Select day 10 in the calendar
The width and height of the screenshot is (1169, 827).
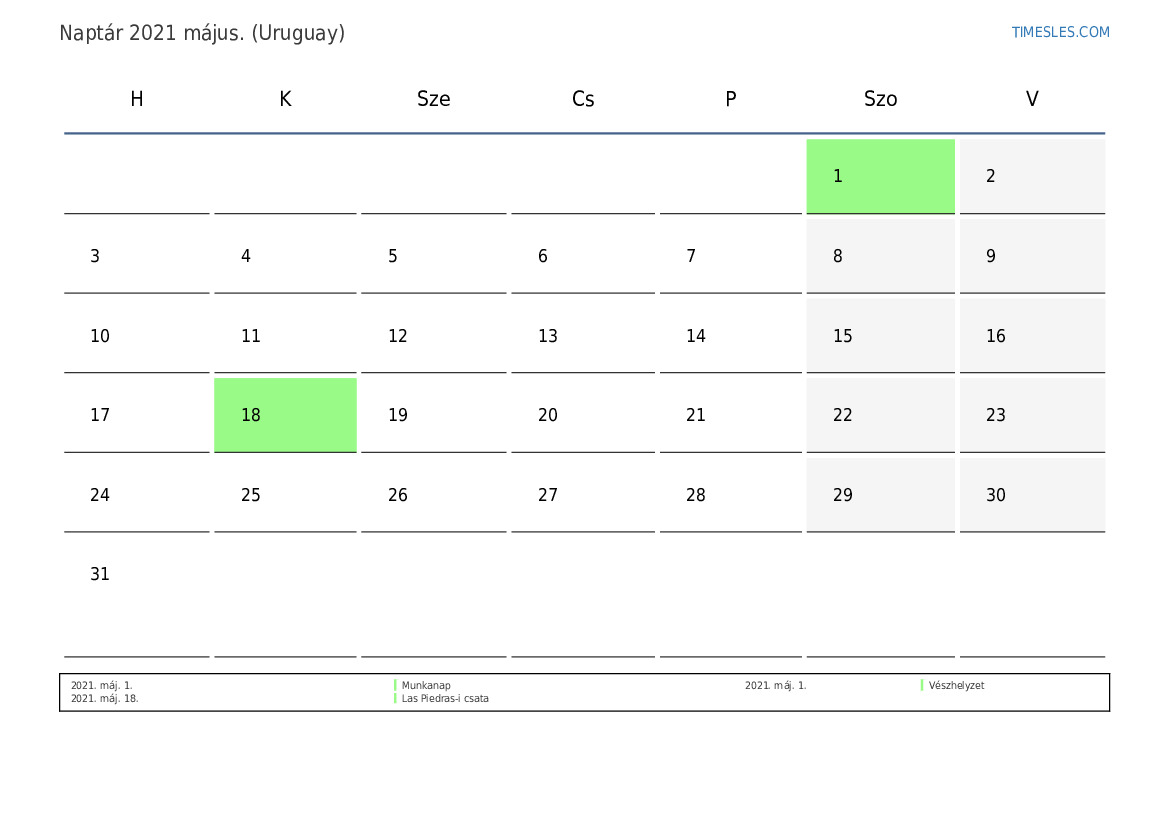136,336
